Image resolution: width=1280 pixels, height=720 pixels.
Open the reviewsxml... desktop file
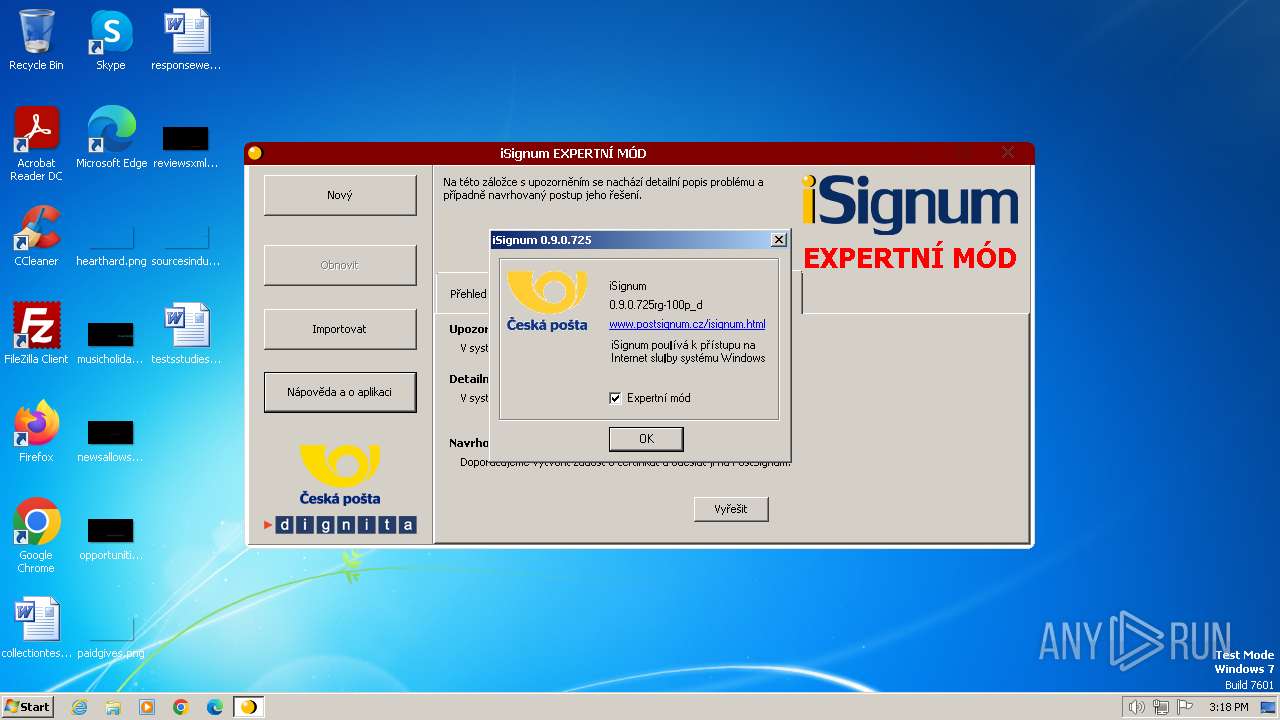(x=186, y=145)
